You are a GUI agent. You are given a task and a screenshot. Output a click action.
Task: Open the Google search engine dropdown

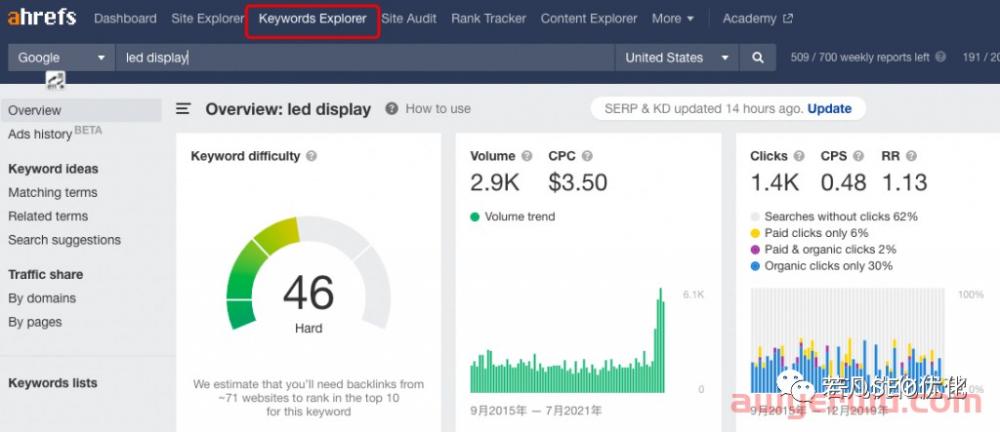[61, 57]
